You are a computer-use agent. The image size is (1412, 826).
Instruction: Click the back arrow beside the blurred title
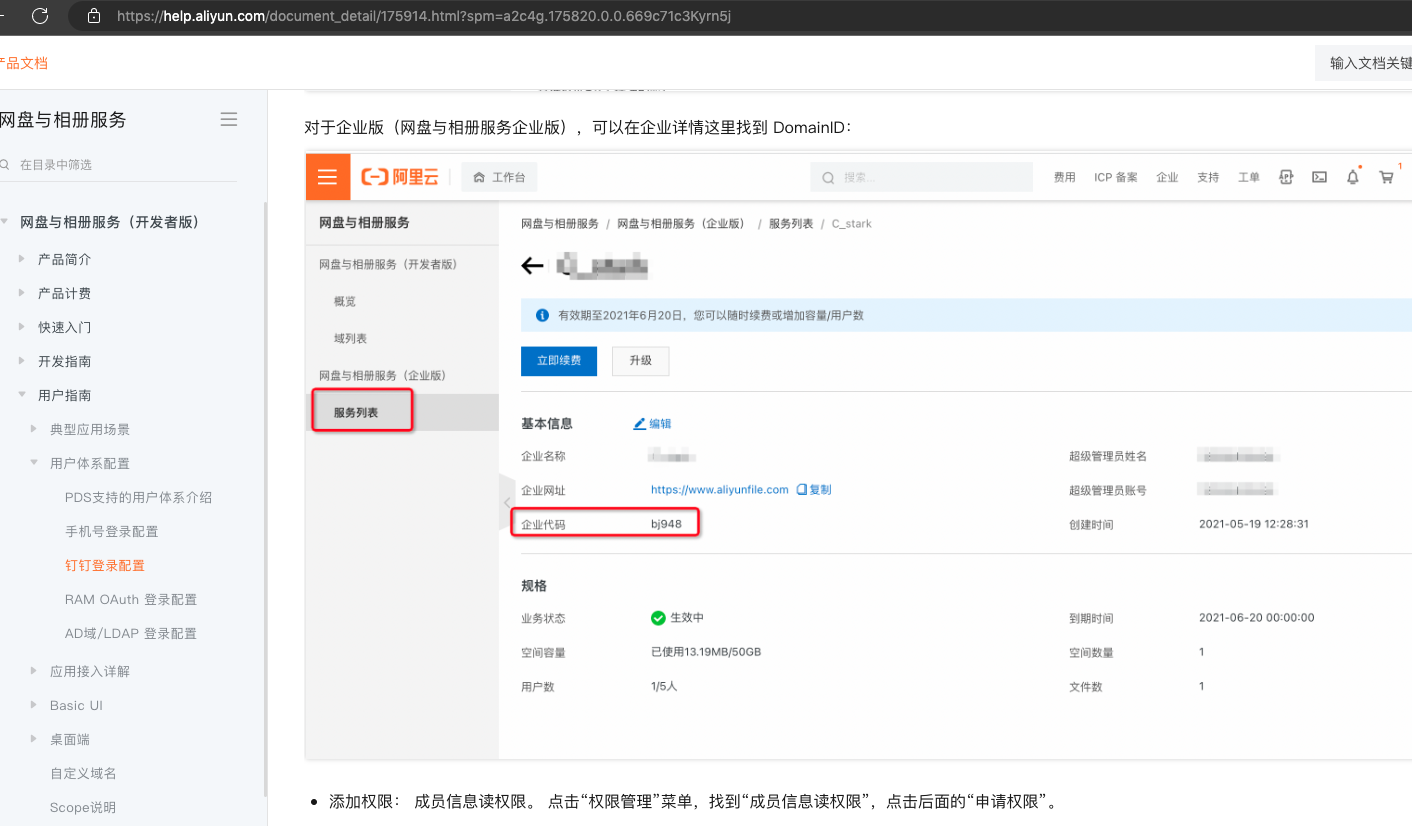[532, 266]
